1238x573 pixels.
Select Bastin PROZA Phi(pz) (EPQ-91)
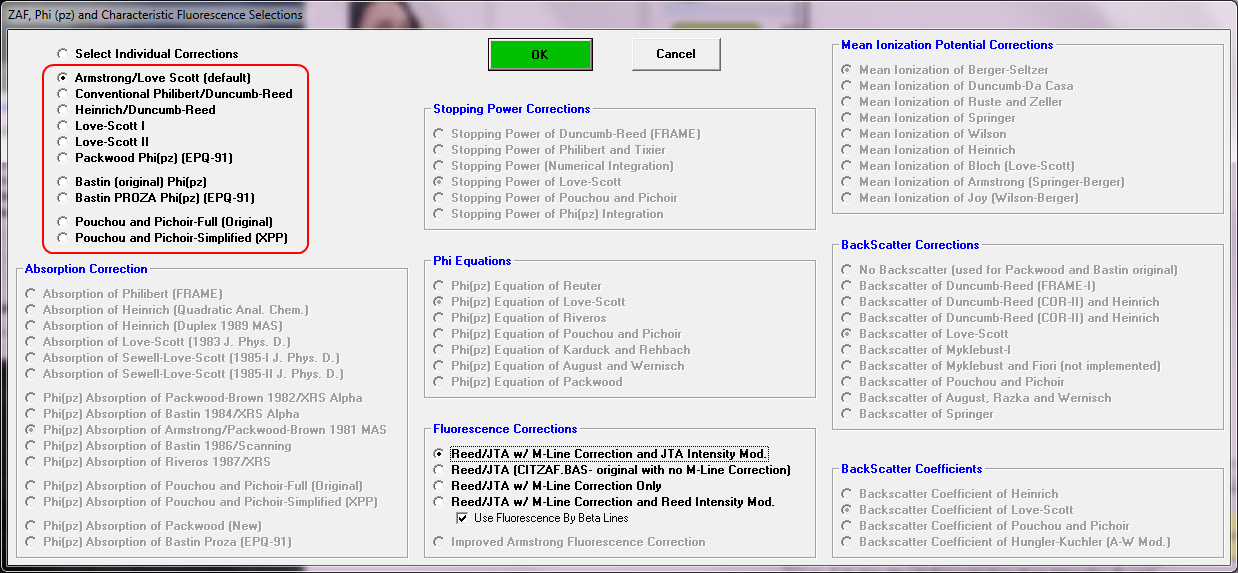coord(64,198)
